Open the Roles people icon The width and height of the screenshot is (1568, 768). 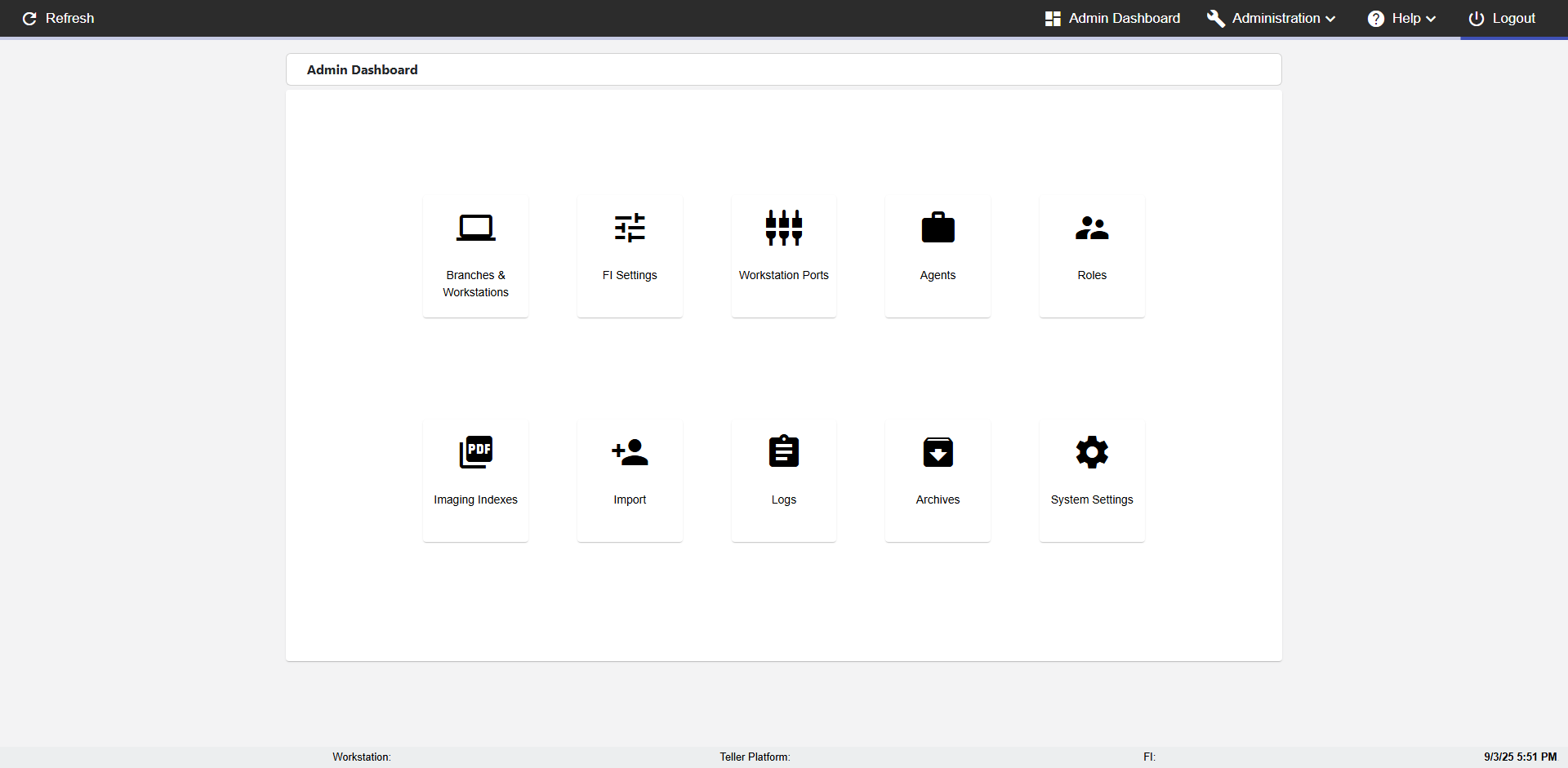[x=1092, y=228]
